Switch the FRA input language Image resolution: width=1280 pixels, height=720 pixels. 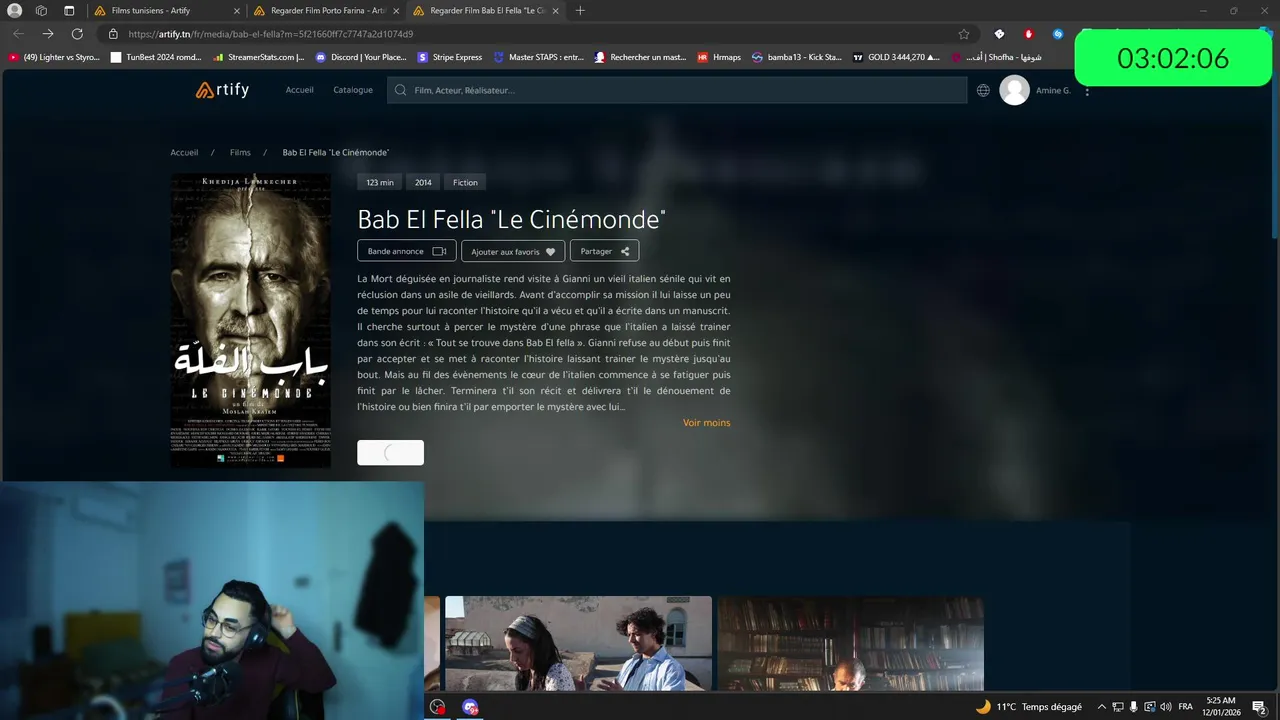click(x=1186, y=706)
